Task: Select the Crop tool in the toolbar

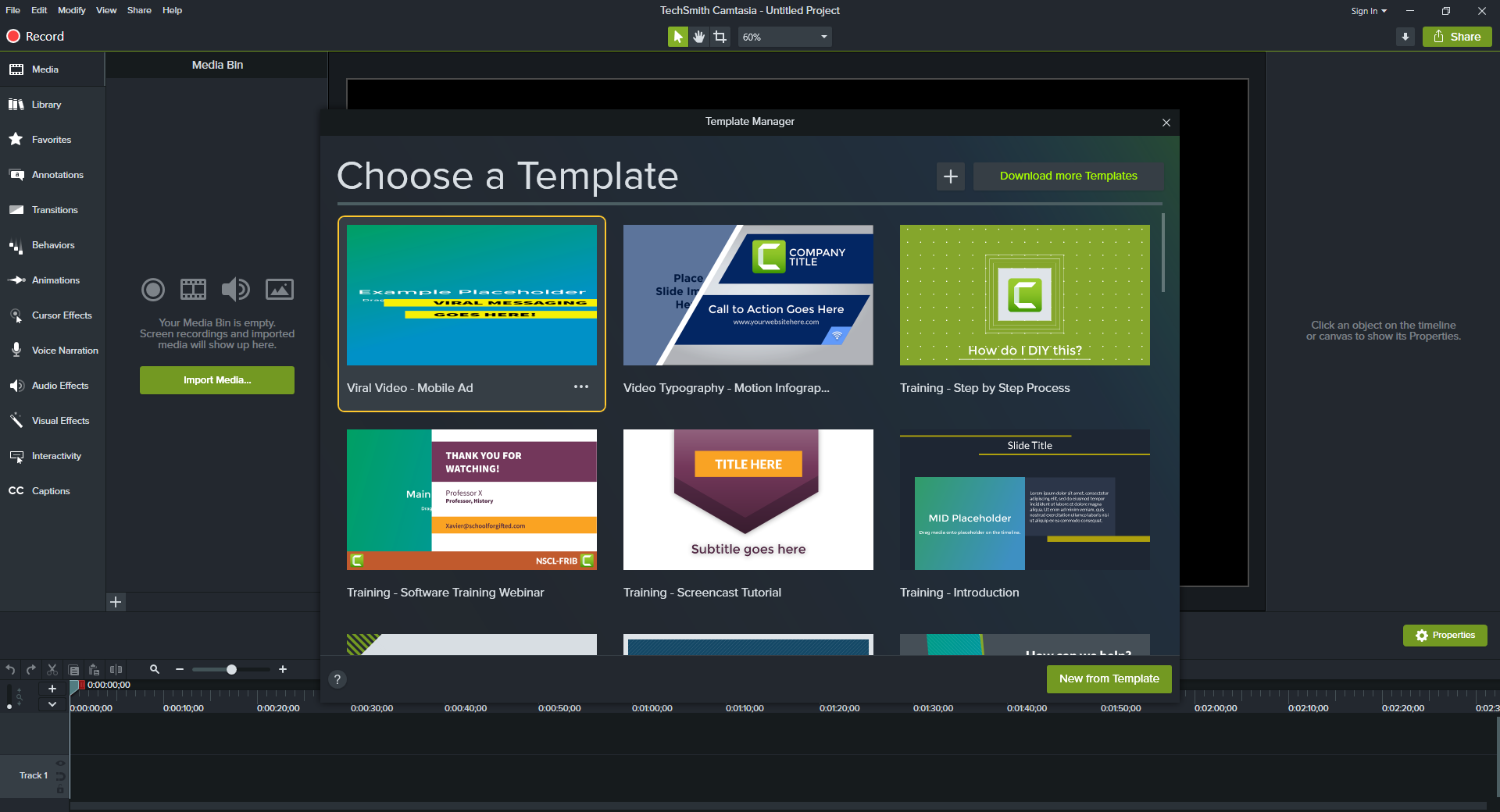Action: click(x=720, y=36)
